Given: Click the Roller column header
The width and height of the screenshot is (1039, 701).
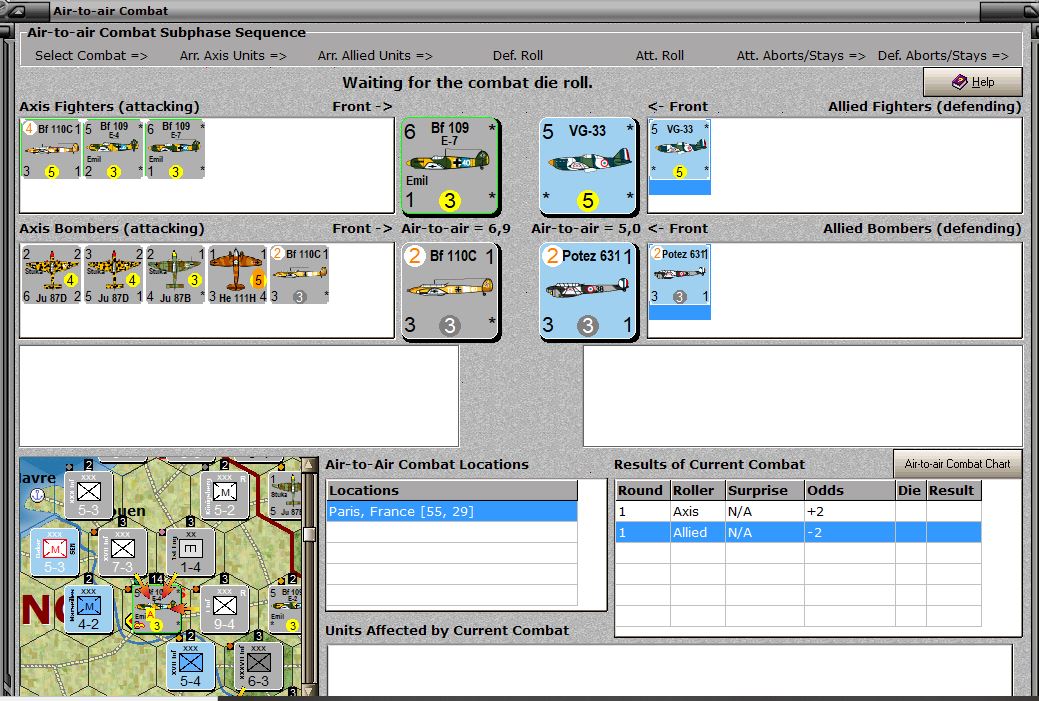Looking at the screenshot, I should pyautogui.click(x=698, y=490).
